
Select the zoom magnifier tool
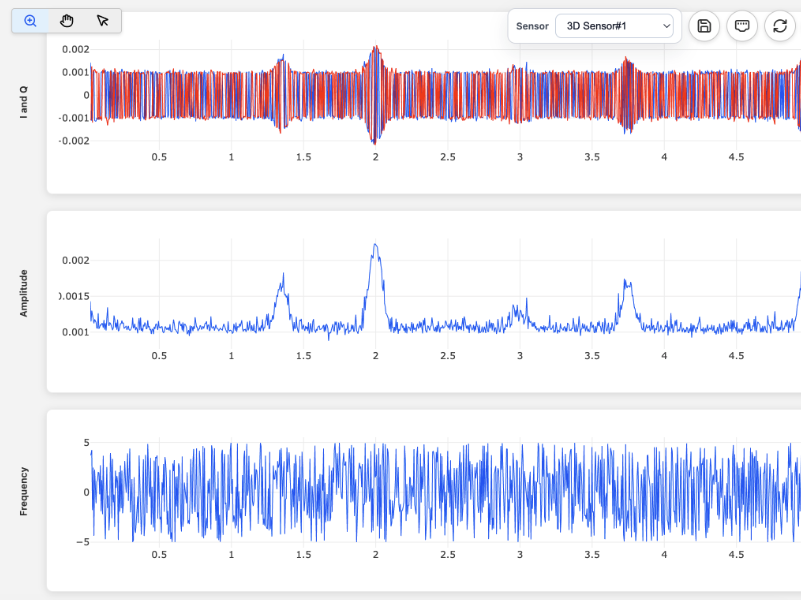[30, 21]
